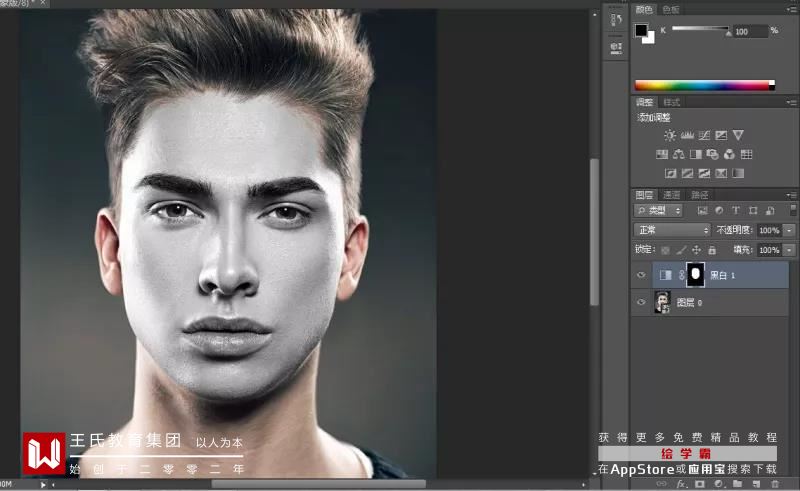Click the opacity value field 100%
This screenshot has width=800, height=491.
(x=769, y=230)
